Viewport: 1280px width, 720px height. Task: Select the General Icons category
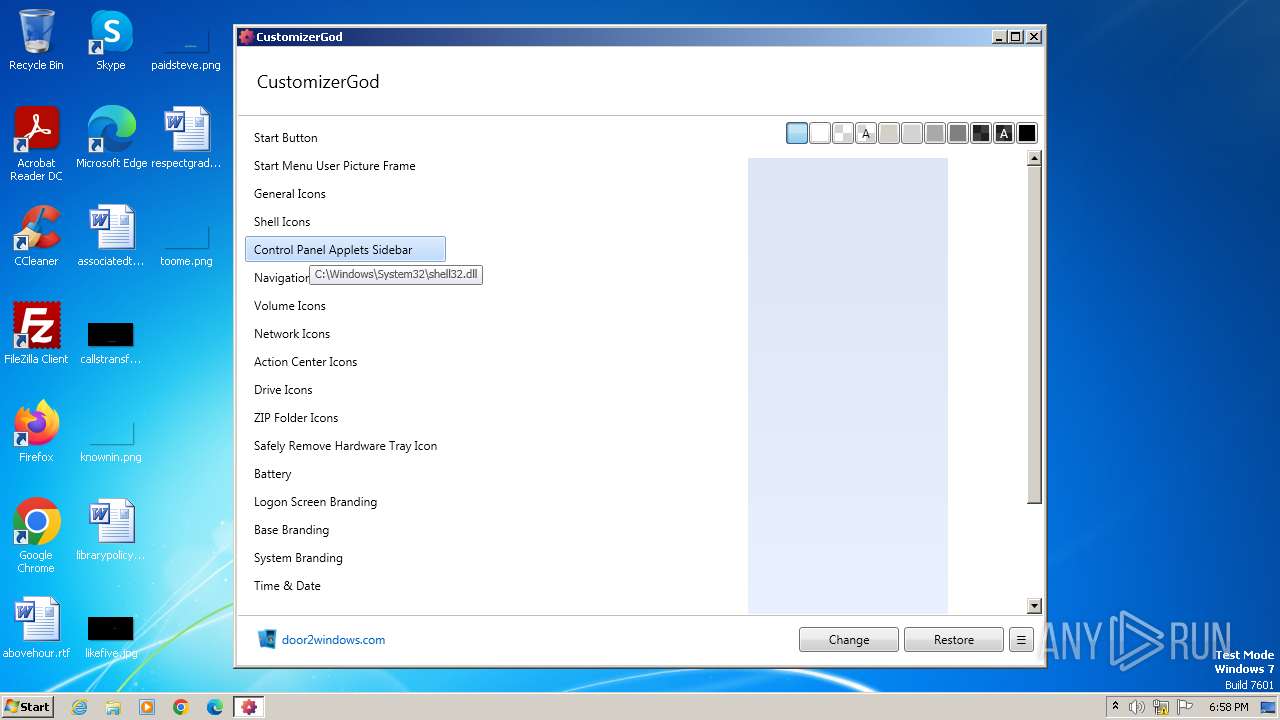click(345, 194)
